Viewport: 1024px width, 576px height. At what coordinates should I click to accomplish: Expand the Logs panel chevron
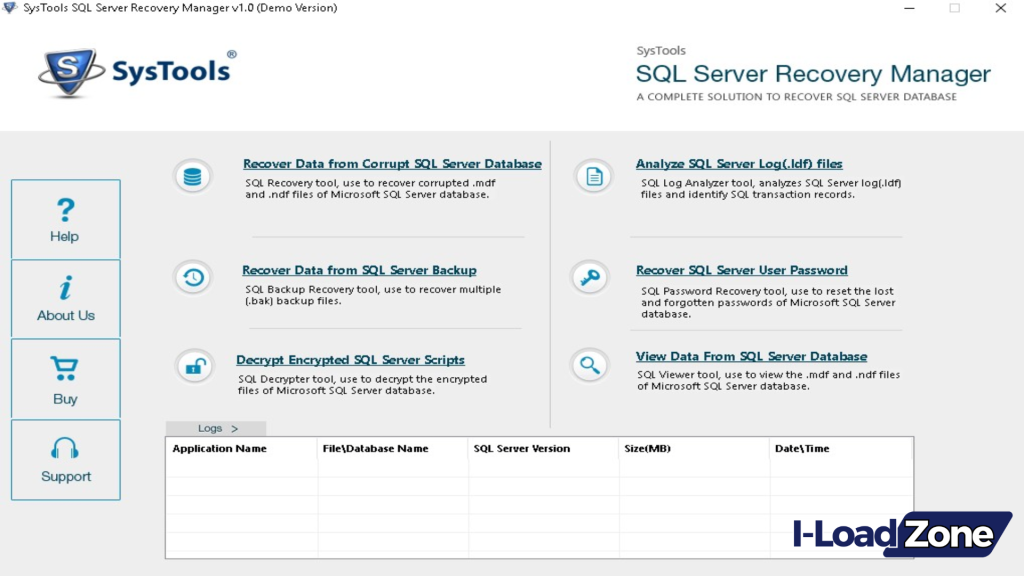coord(235,427)
